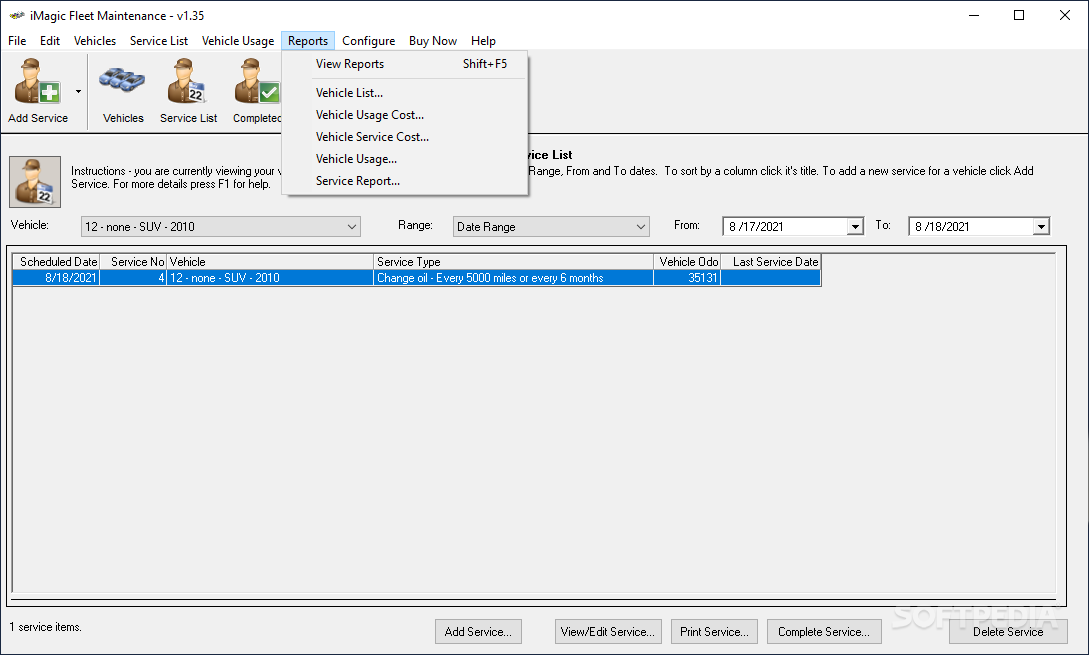Click the 35131 odometer cell
This screenshot has width=1089, height=655.
pos(687,278)
